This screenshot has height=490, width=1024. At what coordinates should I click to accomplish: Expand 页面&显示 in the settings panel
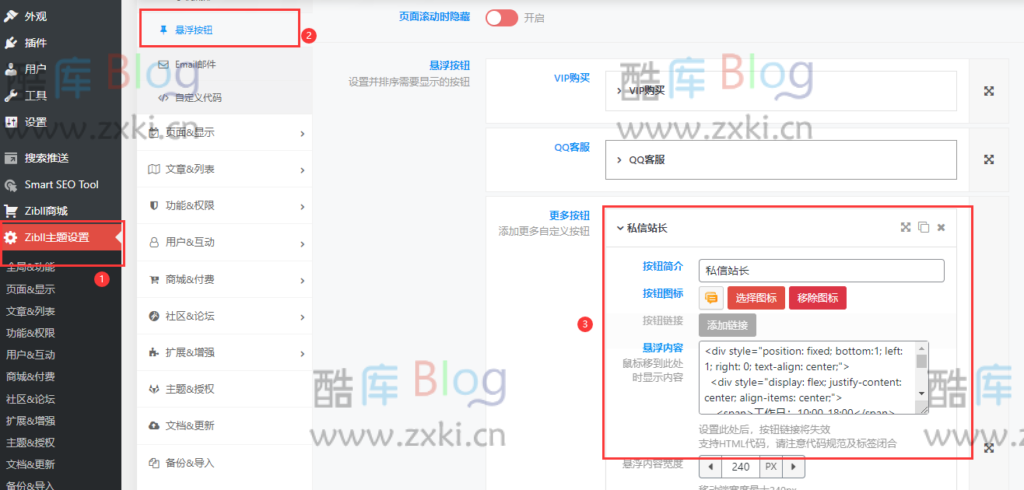tap(225, 133)
